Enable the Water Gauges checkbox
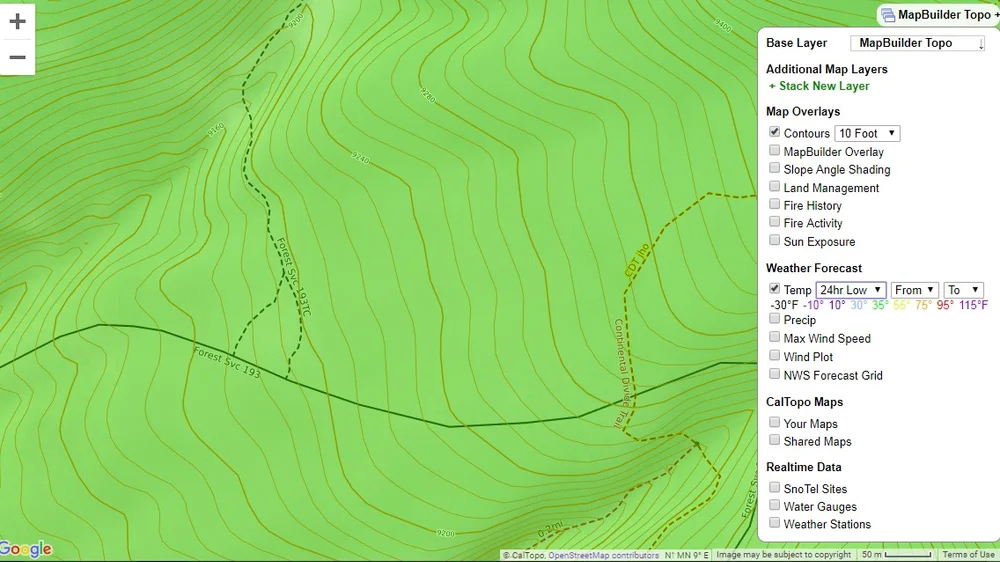 (774, 505)
